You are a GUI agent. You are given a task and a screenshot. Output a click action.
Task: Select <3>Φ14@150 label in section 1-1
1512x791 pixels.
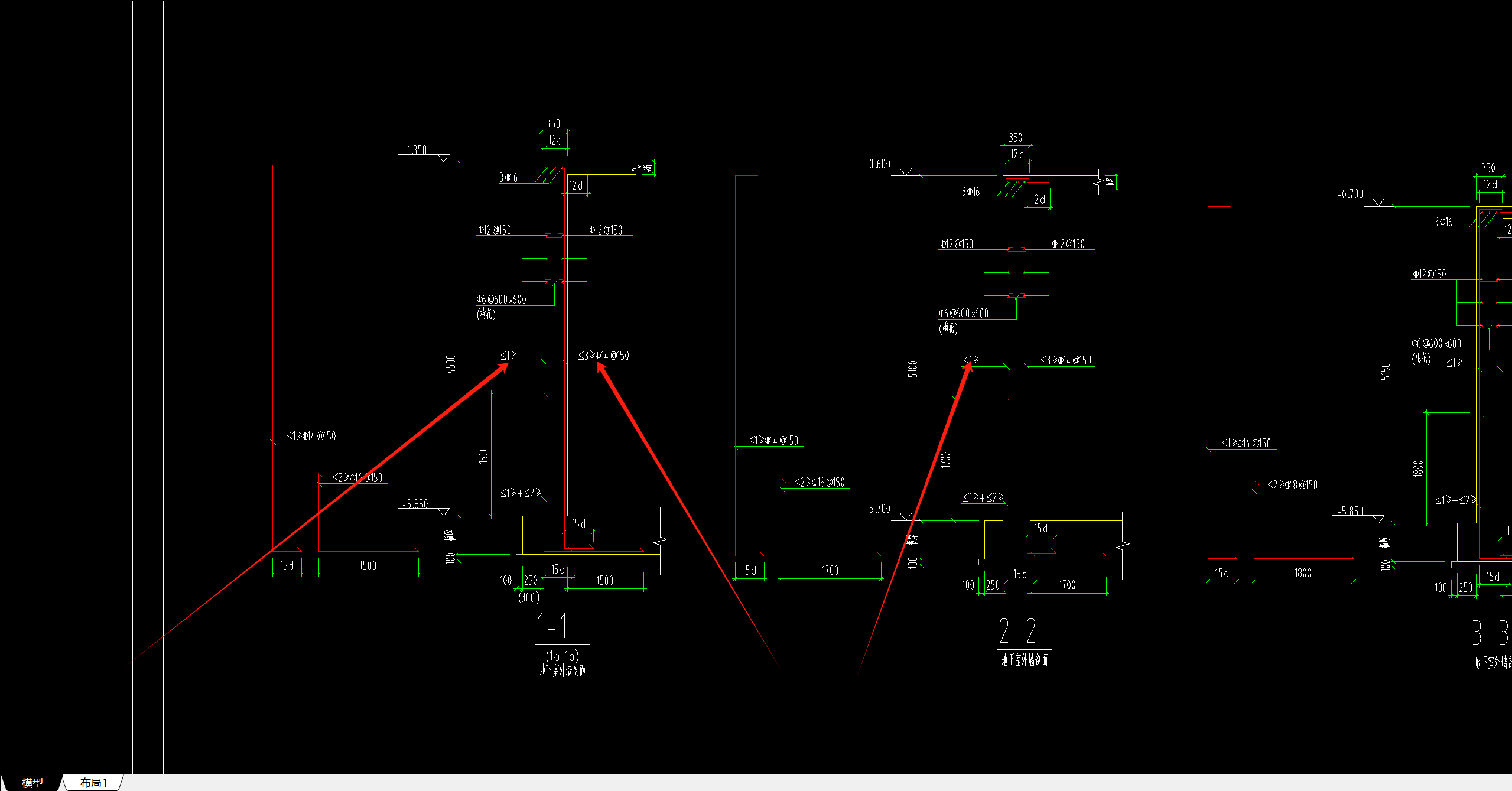click(x=604, y=355)
